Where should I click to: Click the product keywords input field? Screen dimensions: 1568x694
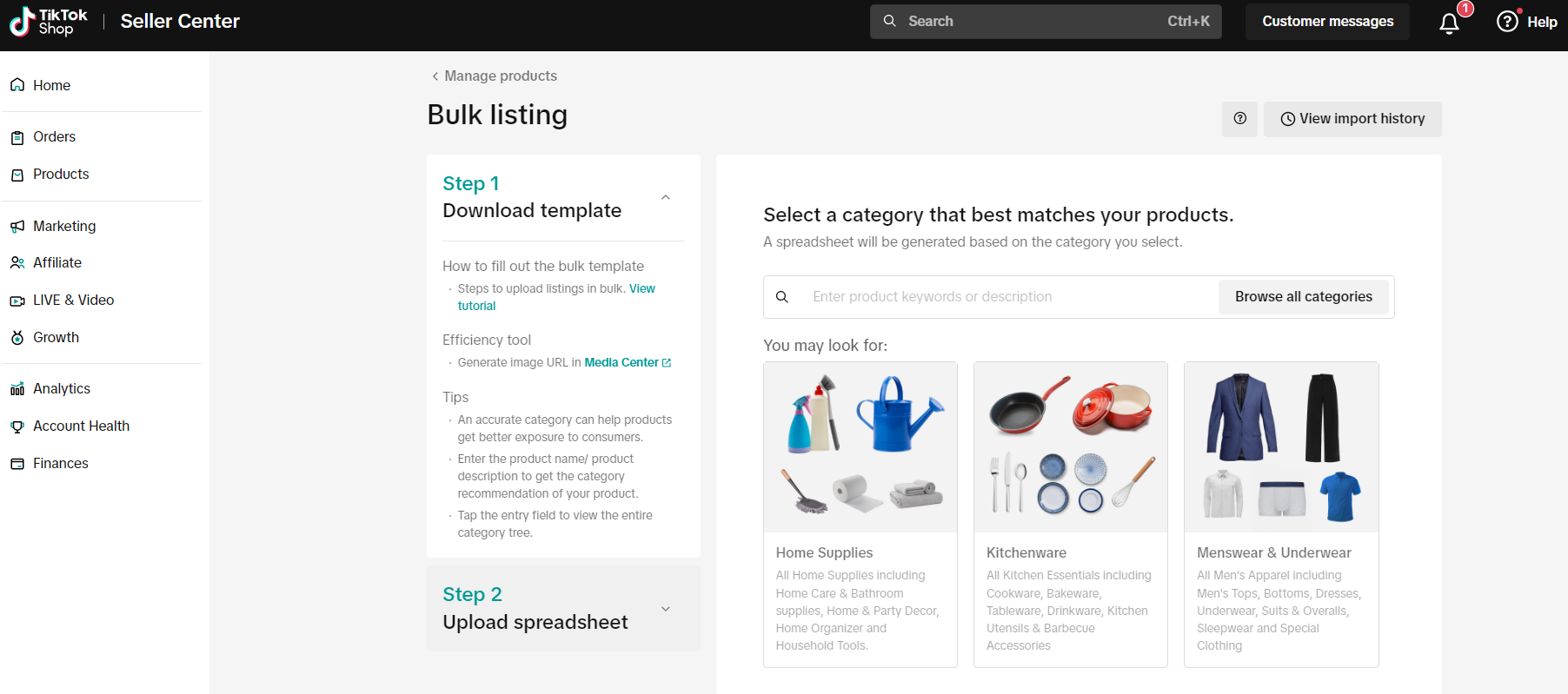[1008, 297]
